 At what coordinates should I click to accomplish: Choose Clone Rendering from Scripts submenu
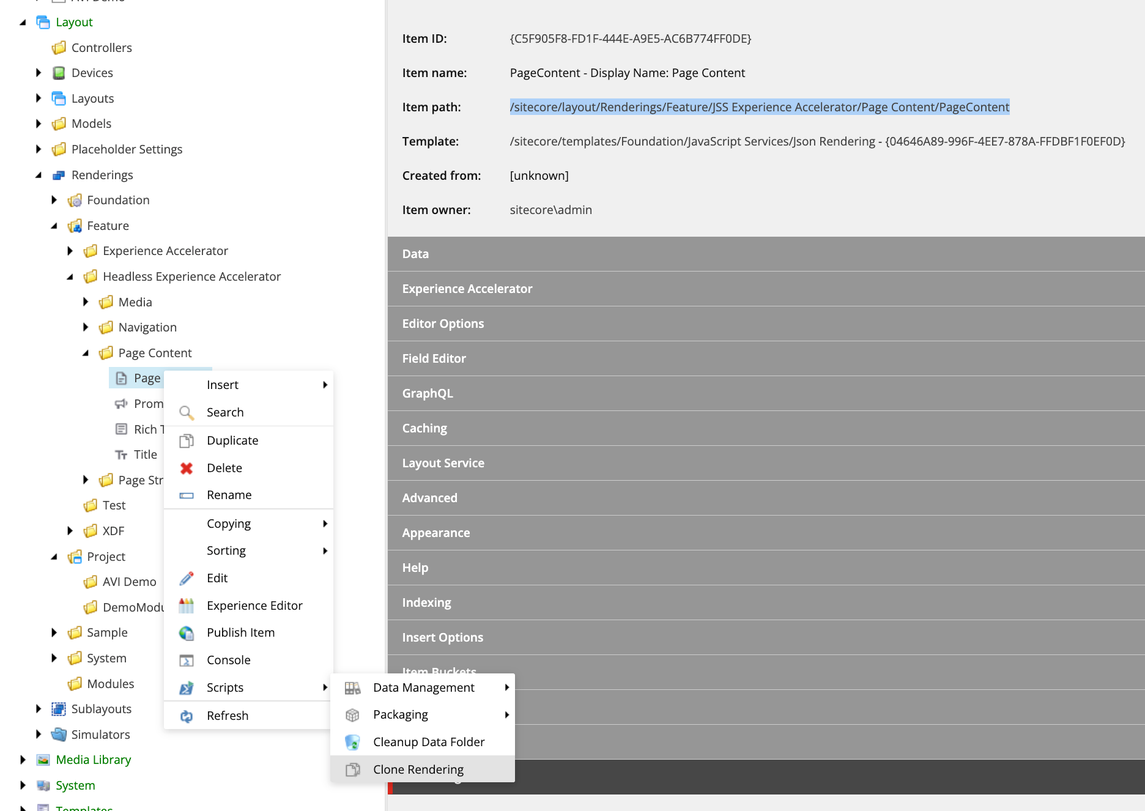point(418,769)
